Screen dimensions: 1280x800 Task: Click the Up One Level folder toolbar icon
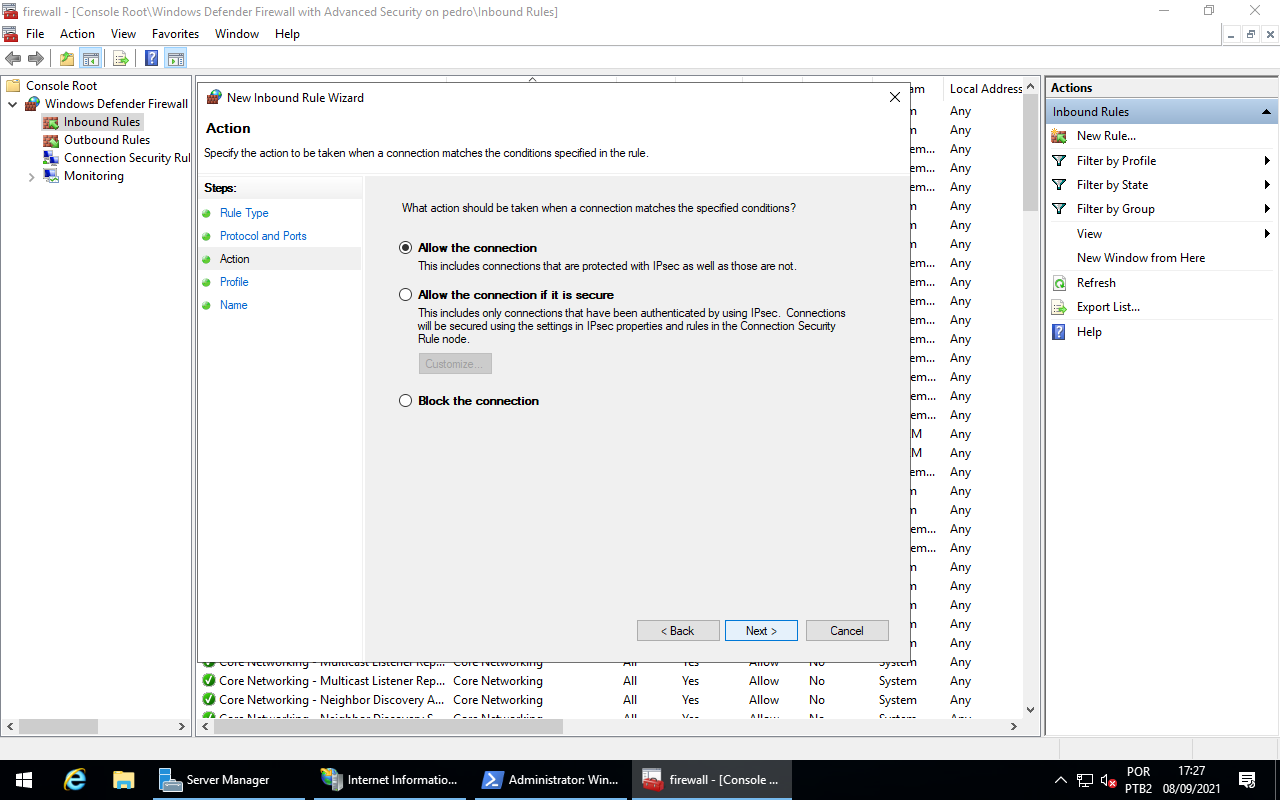point(67,58)
